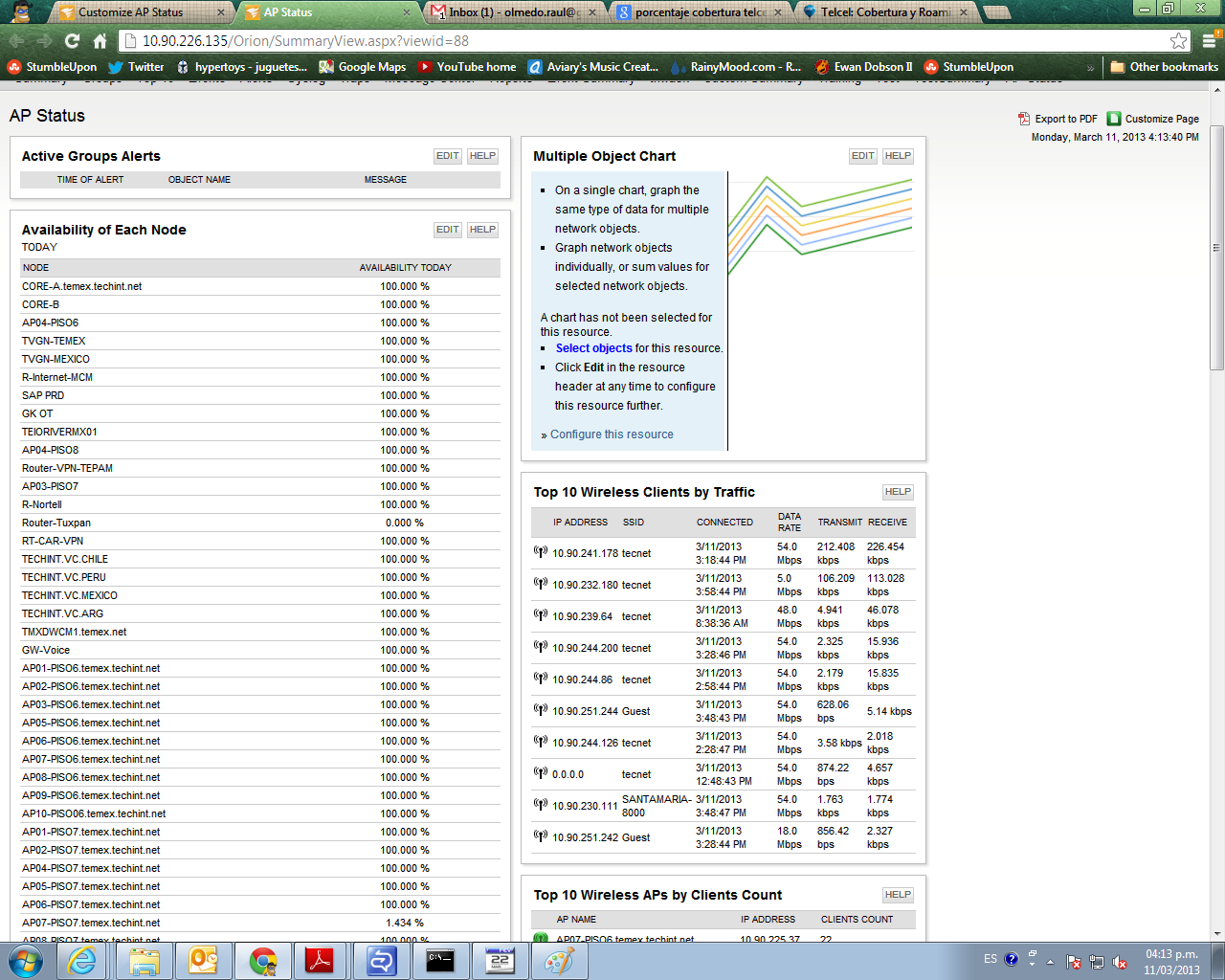Open Help for Active Groups Alerts

point(482,156)
